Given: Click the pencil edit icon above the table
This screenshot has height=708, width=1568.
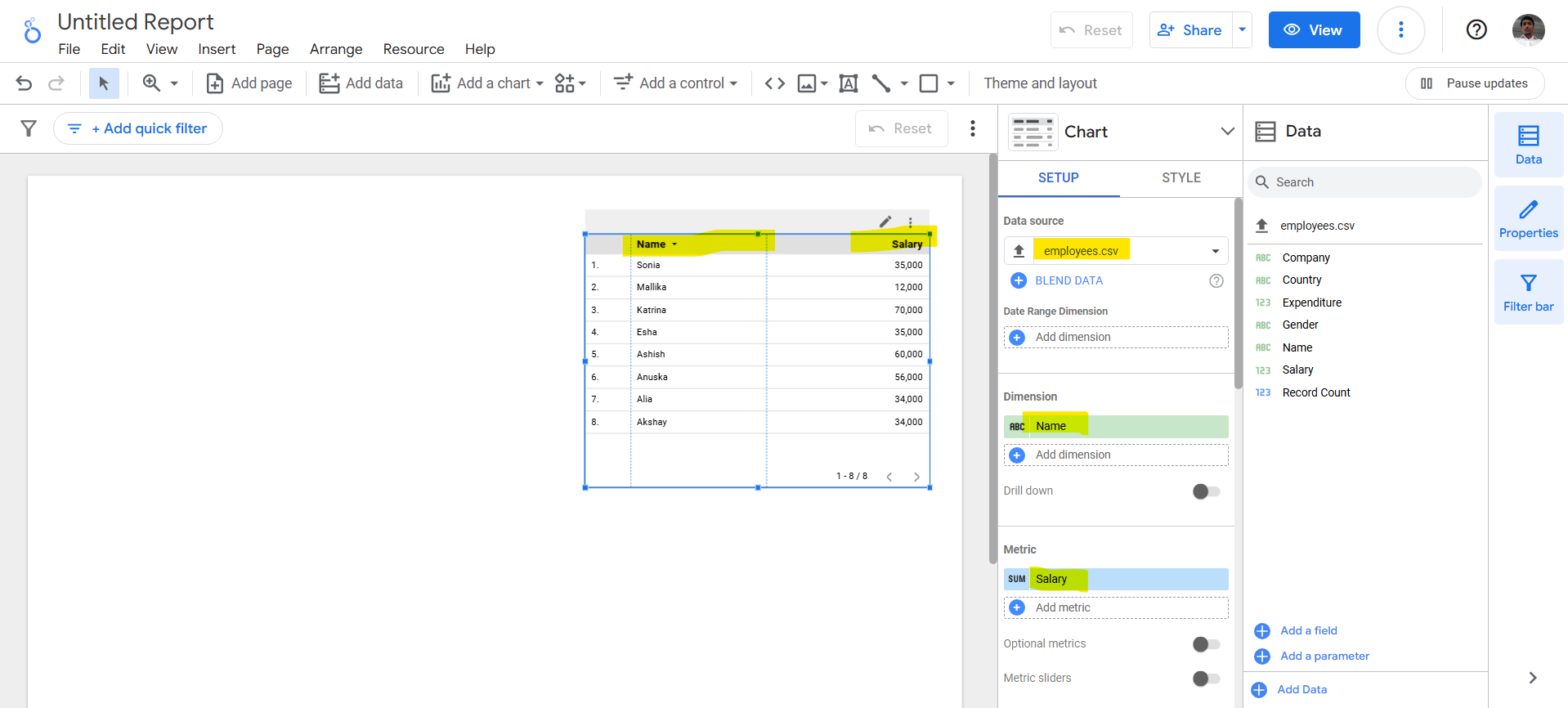Looking at the screenshot, I should [x=885, y=222].
